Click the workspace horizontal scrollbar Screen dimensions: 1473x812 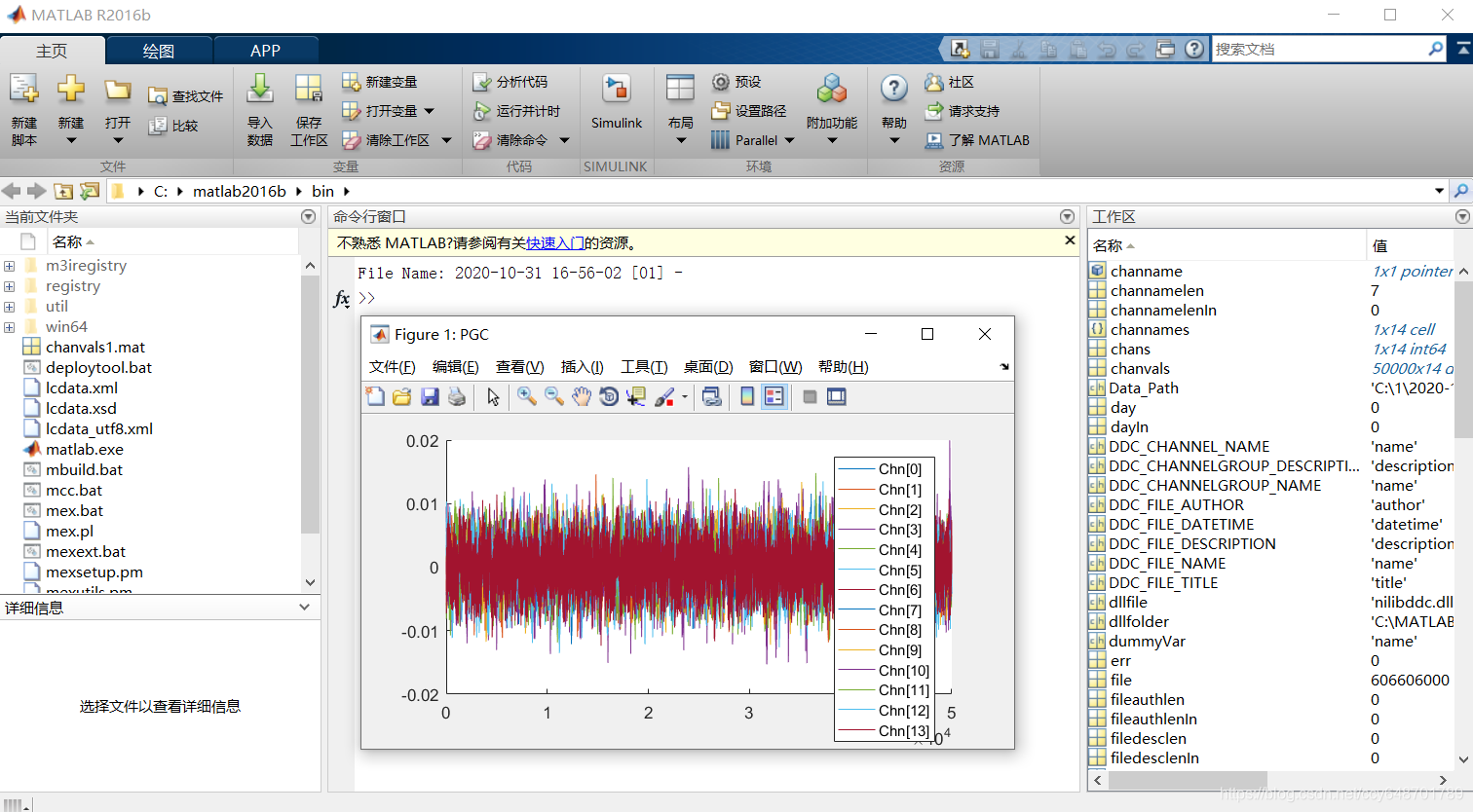1188,780
